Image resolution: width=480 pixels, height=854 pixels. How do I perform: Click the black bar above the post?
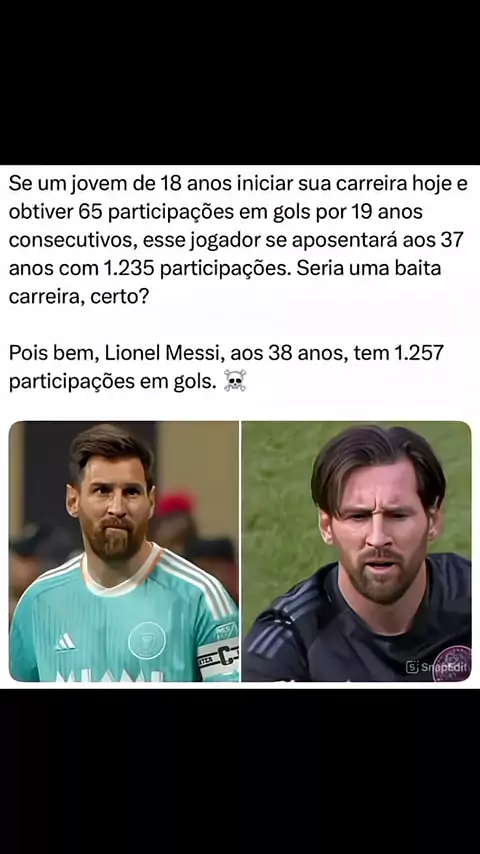click(x=240, y=82)
